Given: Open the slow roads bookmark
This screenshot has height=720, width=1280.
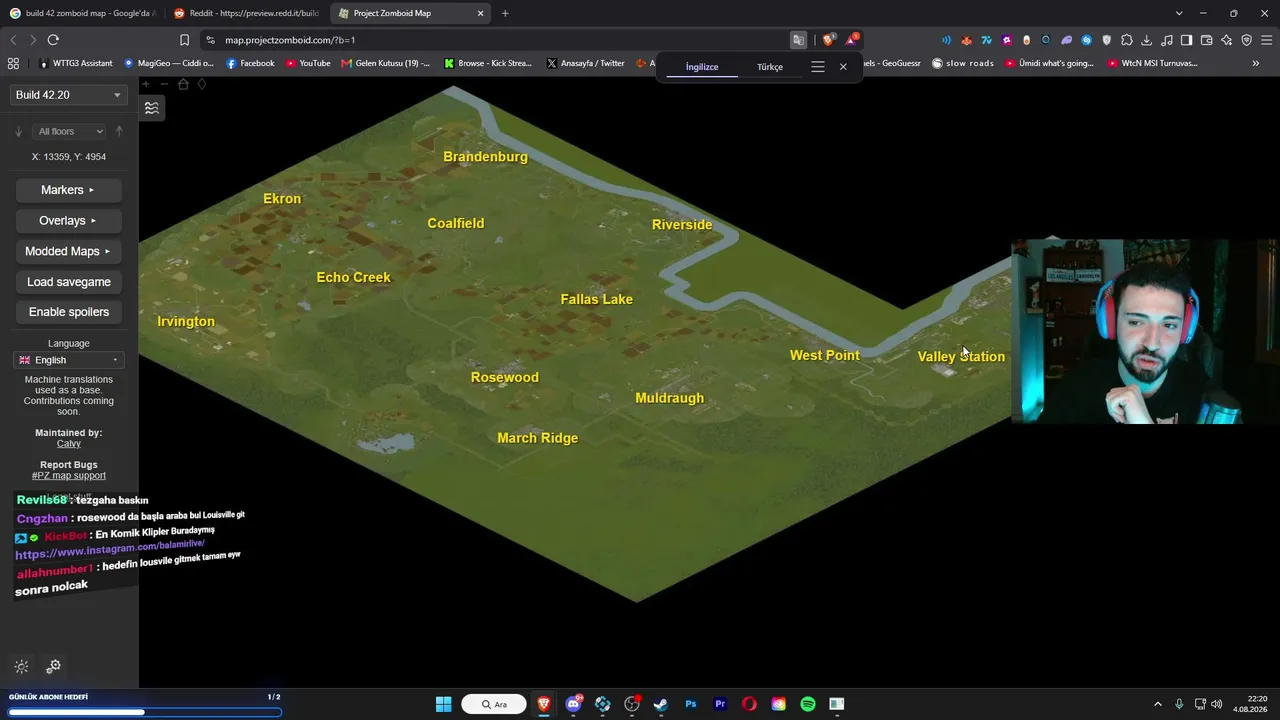Looking at the screenshot, I should [963, 63].
